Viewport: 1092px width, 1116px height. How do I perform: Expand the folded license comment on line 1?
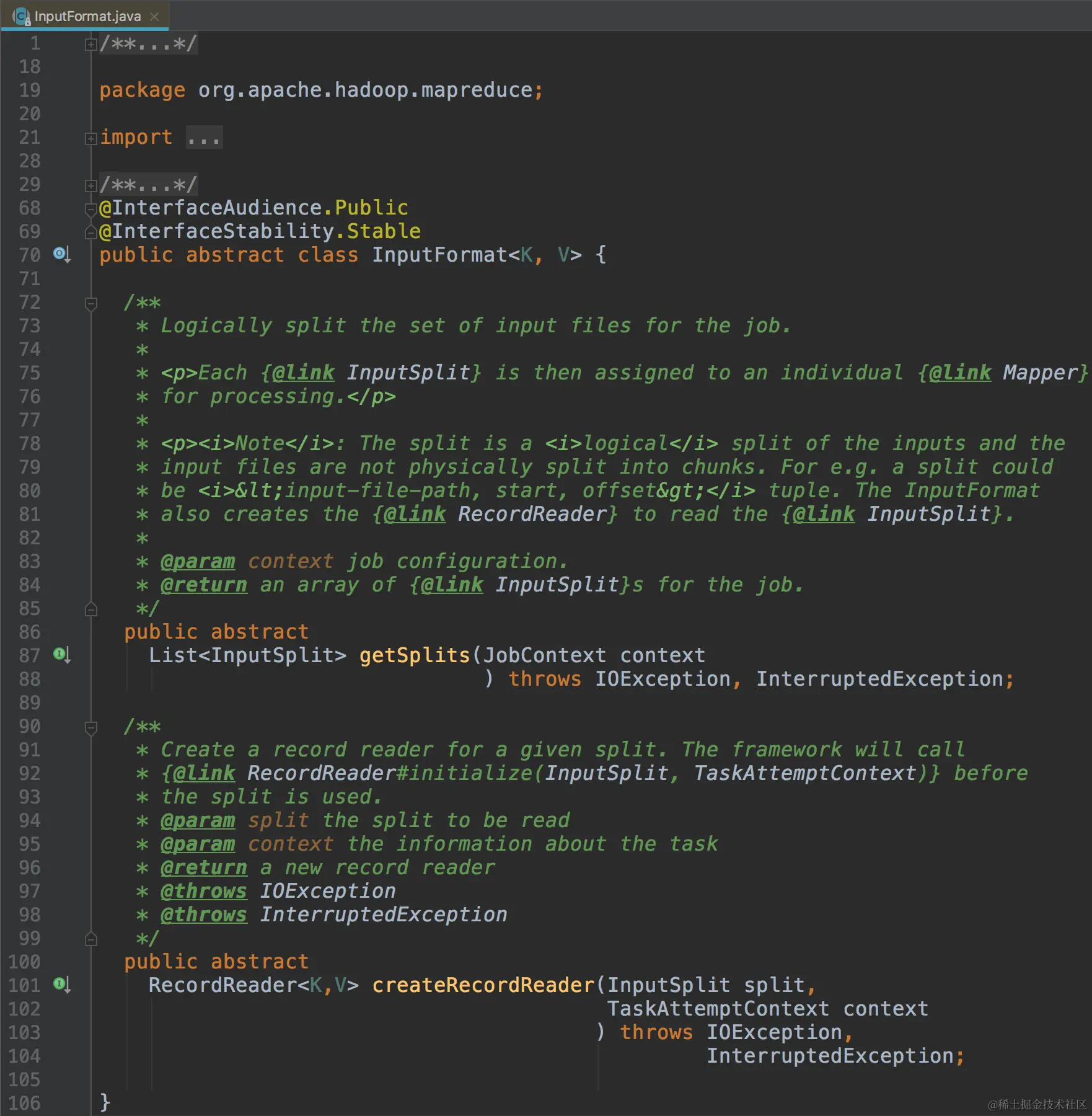click(x=90, y=45)
